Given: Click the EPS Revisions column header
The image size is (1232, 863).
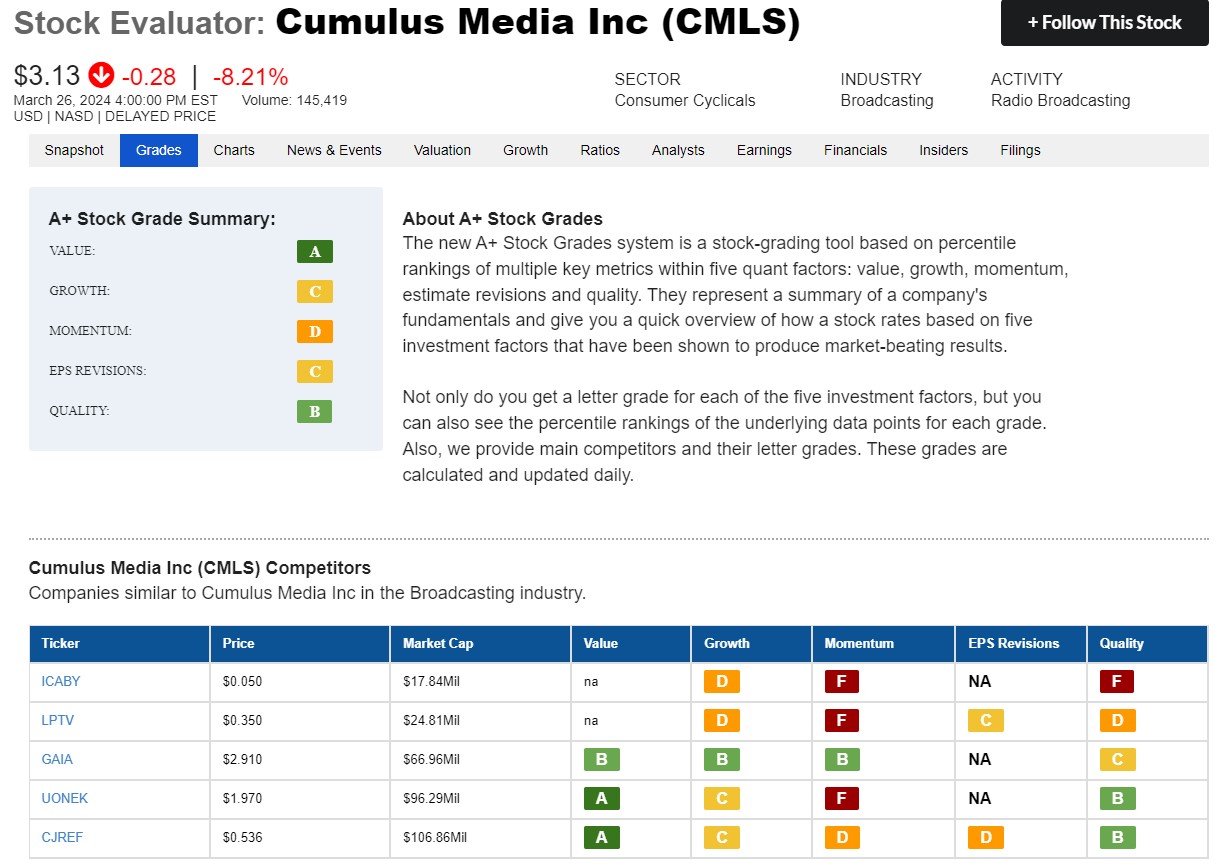Looking at the screenshot, I should (1021, 643).
